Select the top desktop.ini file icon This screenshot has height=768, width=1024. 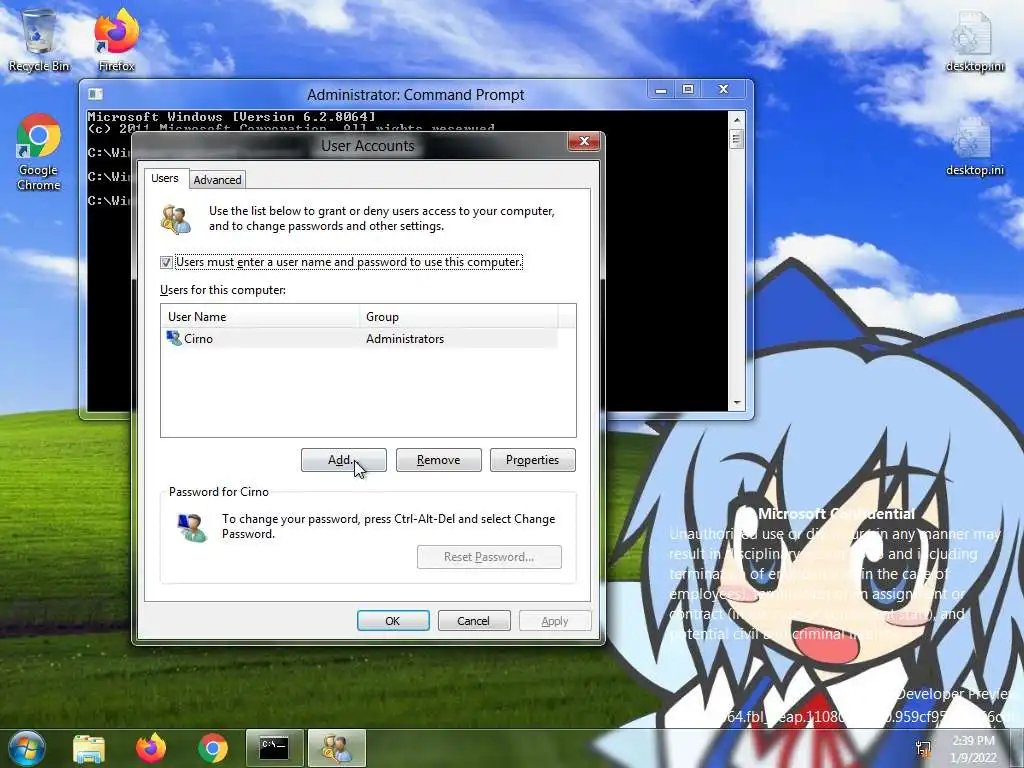pyautogui.click(x=974, y=40)
